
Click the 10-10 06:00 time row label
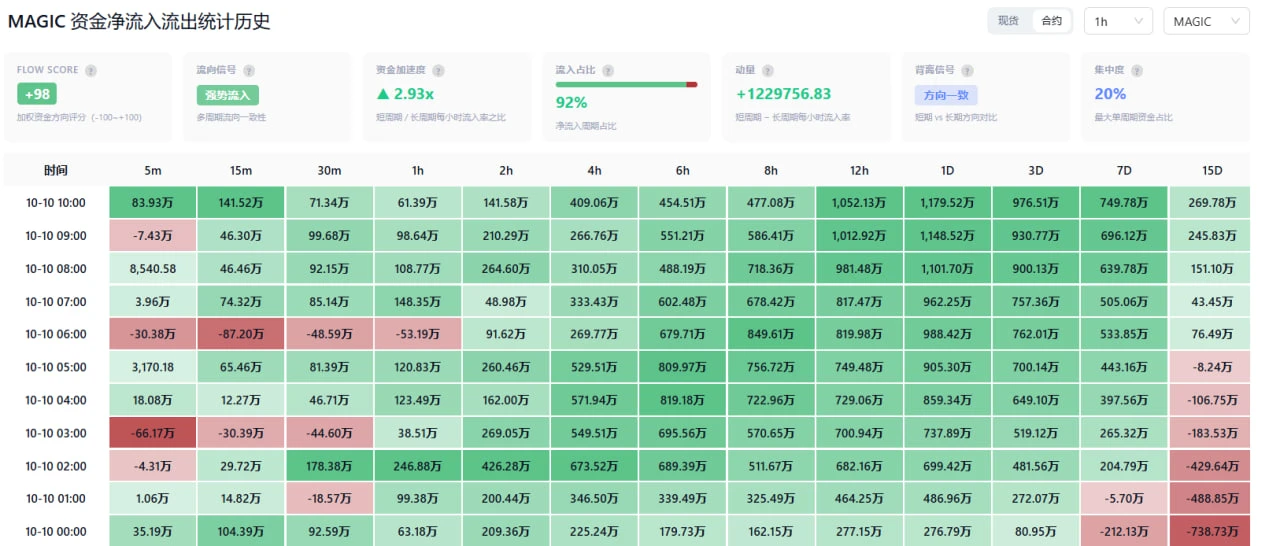pyautogui.click(x=56, y=334)
